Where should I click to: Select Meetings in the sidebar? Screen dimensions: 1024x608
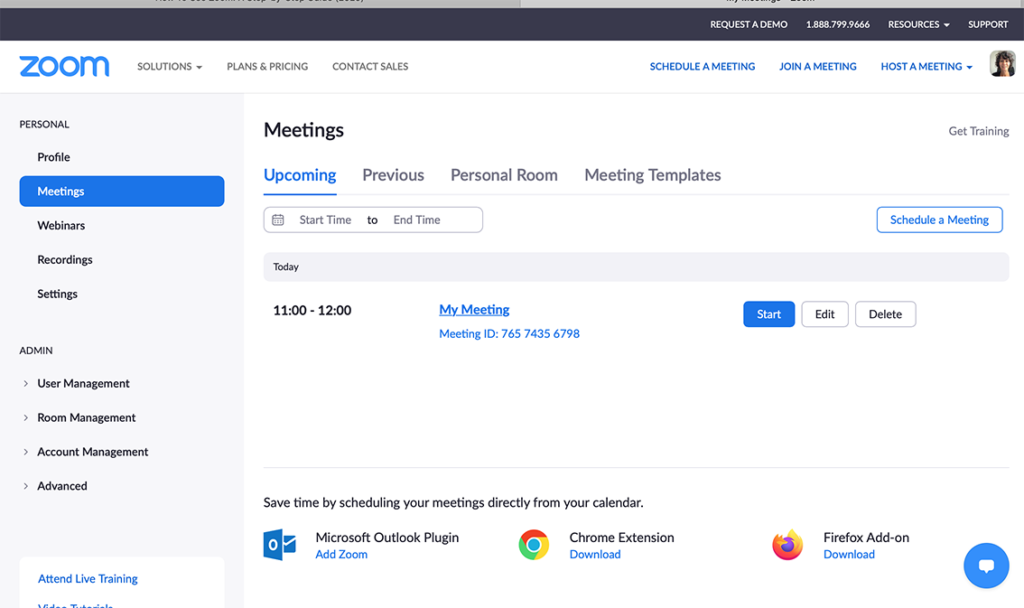pos(121,191)
